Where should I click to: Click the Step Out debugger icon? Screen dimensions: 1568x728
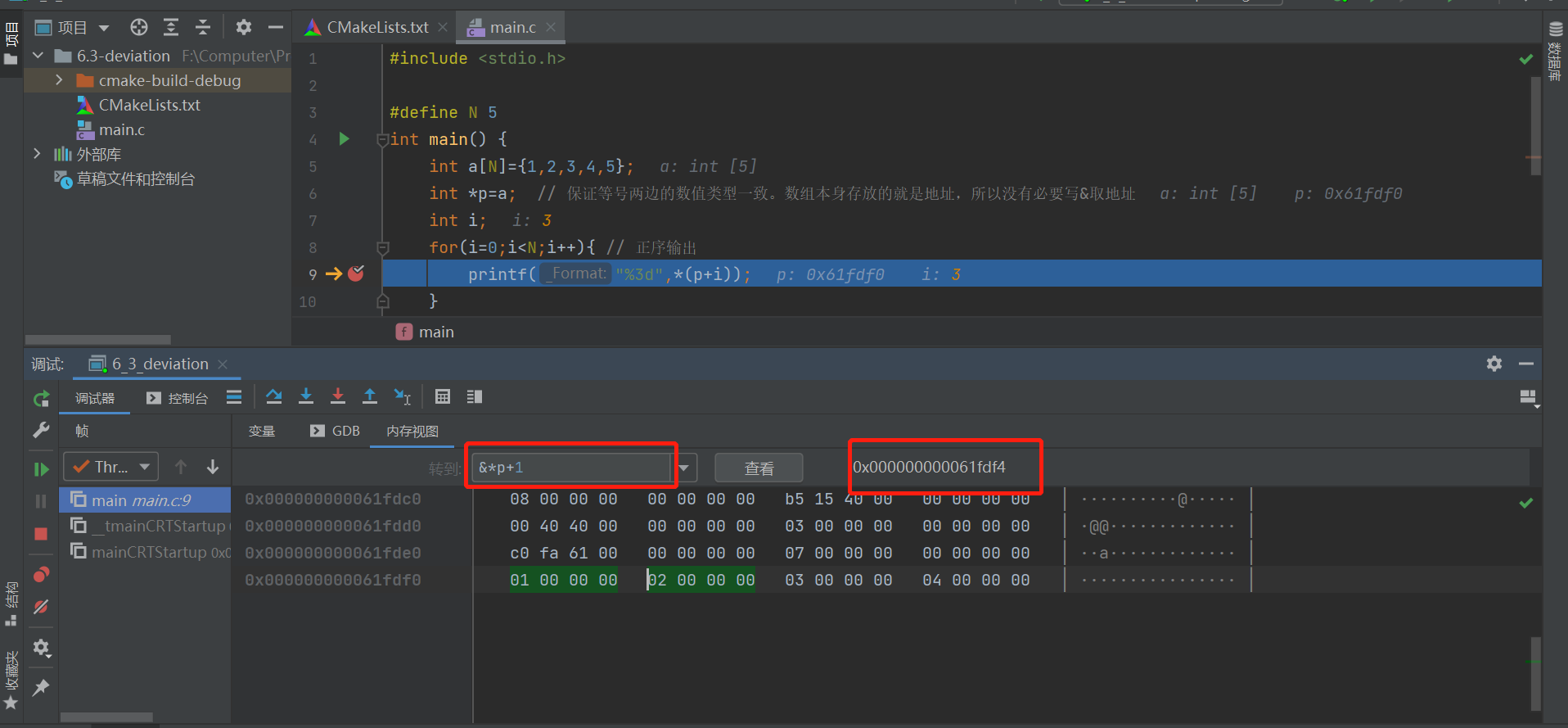[370, 397]
